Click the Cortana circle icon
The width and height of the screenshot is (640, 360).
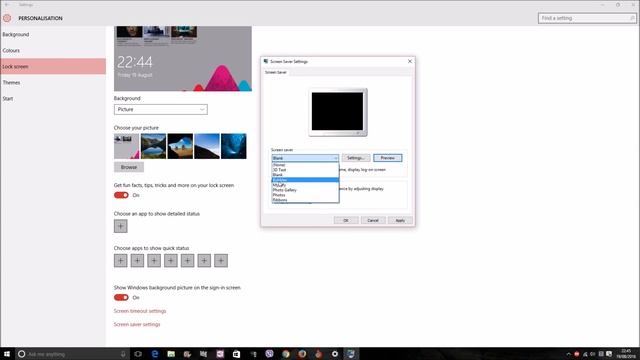22,354
